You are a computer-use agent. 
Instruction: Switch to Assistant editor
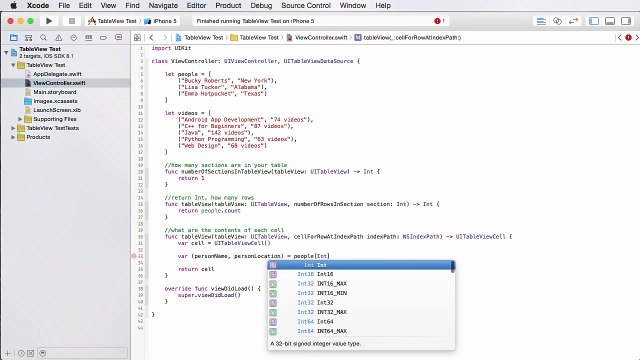558,21
